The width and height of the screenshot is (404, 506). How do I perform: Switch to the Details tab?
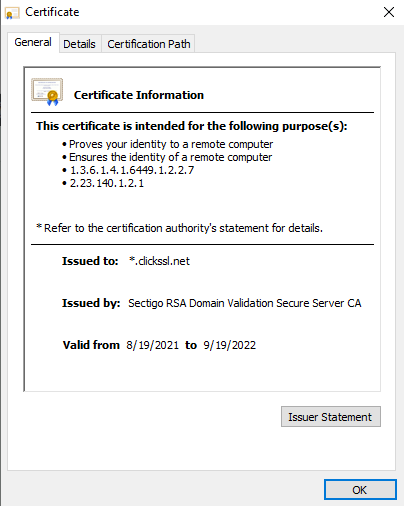pos(79,44)
